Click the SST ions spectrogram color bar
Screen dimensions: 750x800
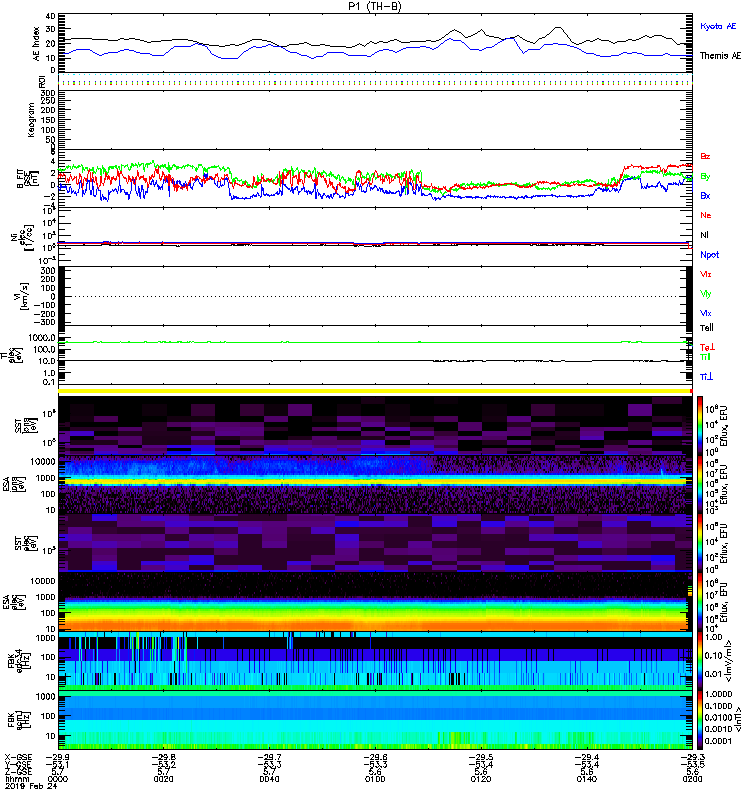700,426
